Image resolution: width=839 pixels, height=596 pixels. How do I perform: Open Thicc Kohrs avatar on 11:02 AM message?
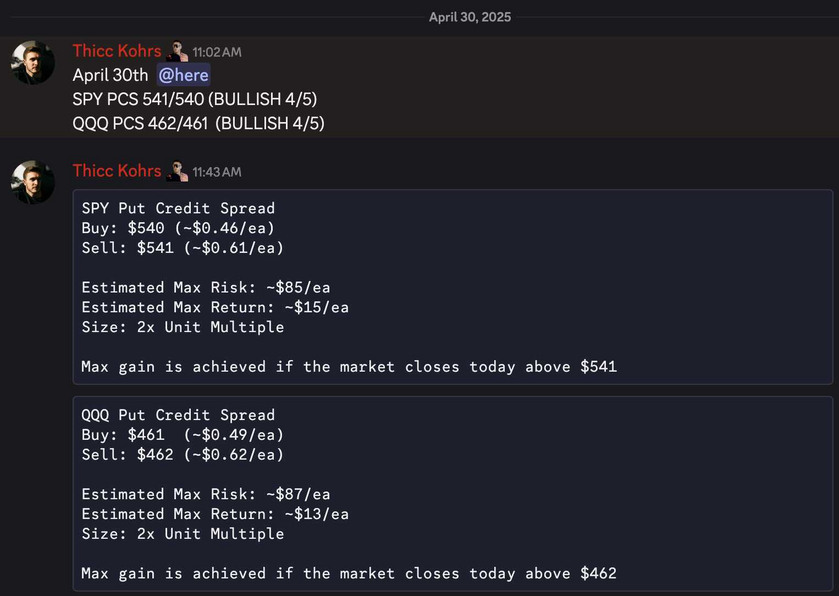click(33, 63)
